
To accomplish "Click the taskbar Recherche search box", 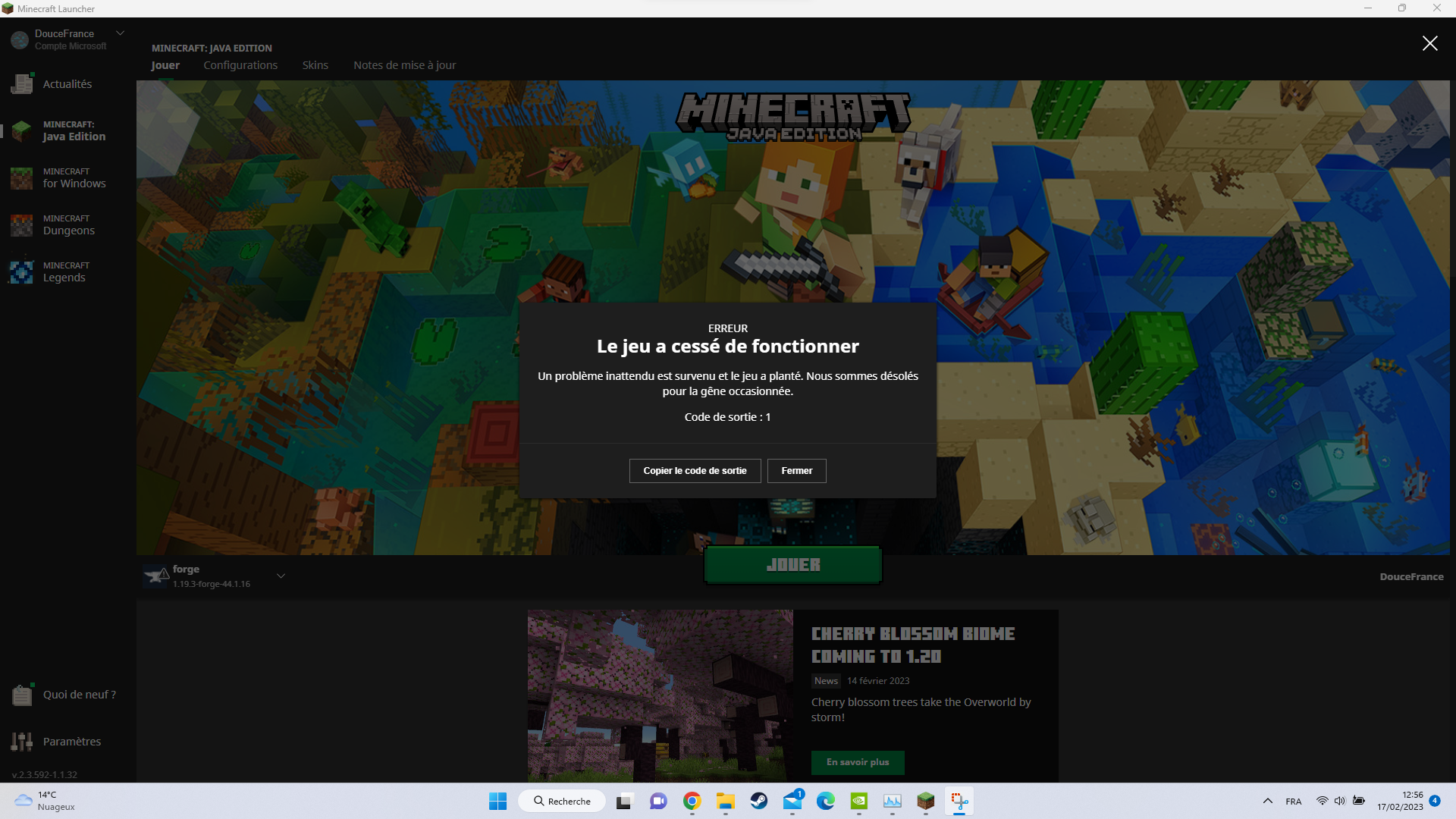I will pos(562,802).
